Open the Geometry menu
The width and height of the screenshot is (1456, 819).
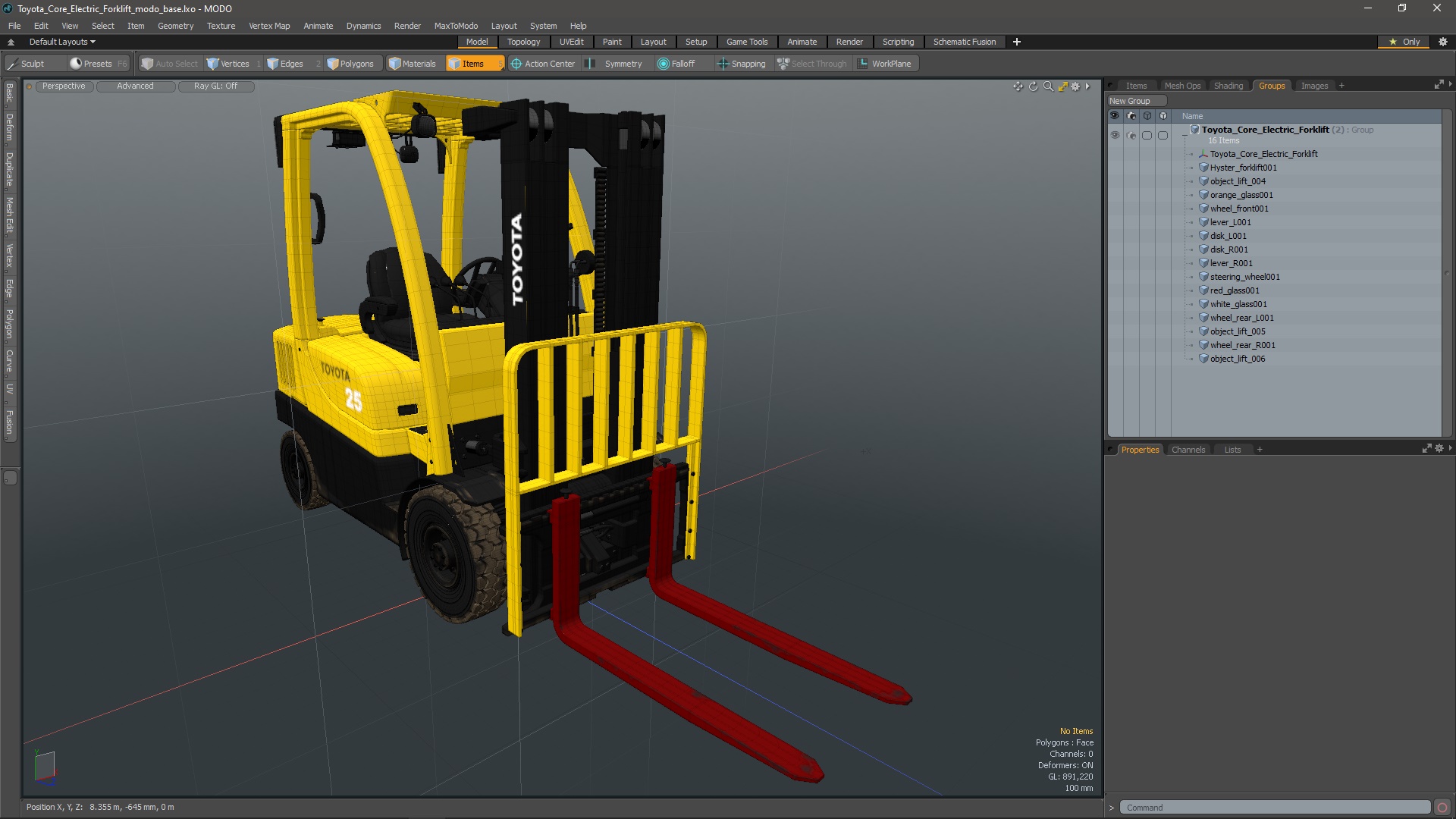pos(175,26)
